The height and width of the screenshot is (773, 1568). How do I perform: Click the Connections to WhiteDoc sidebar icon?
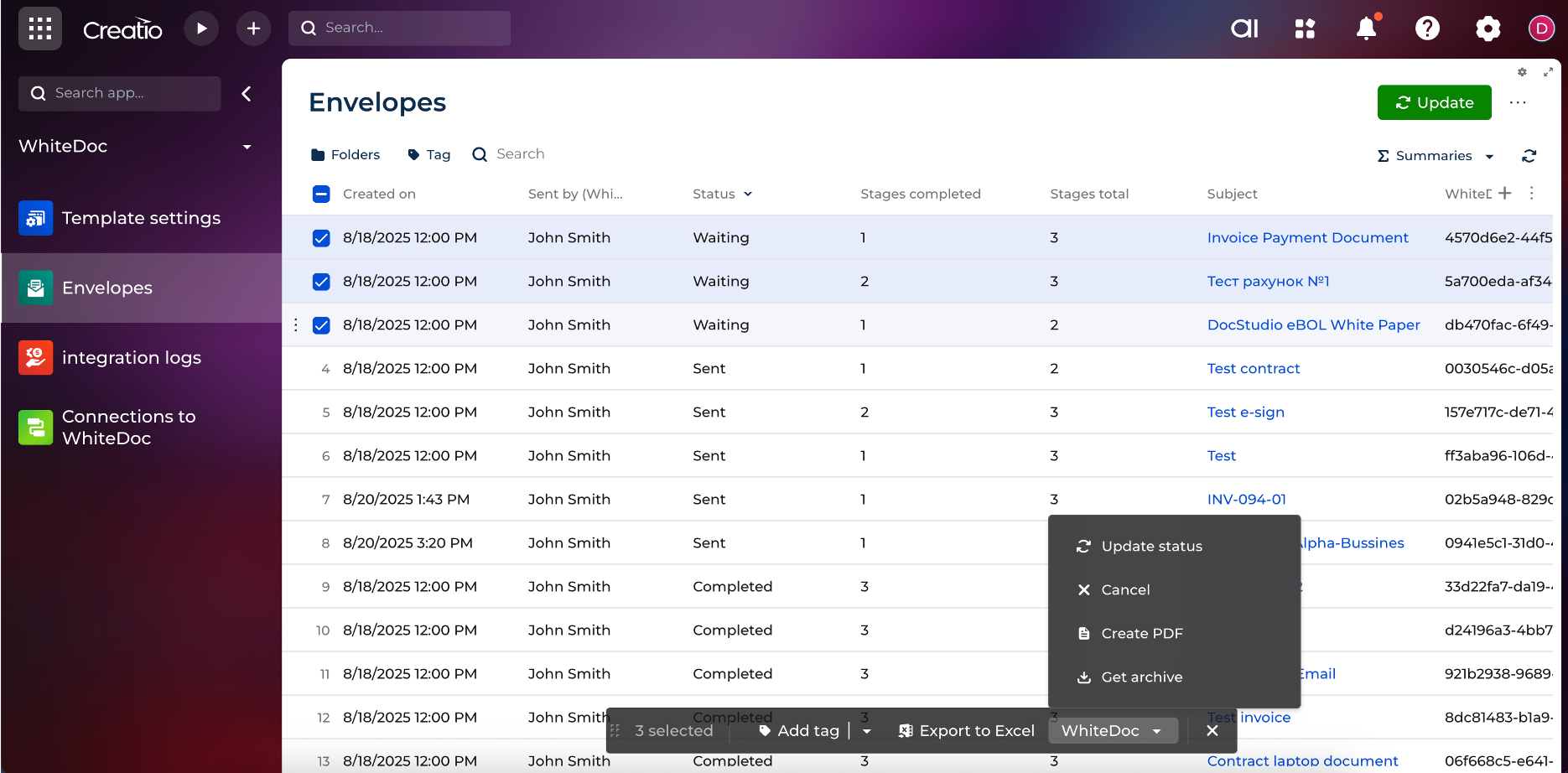[35, 428]
